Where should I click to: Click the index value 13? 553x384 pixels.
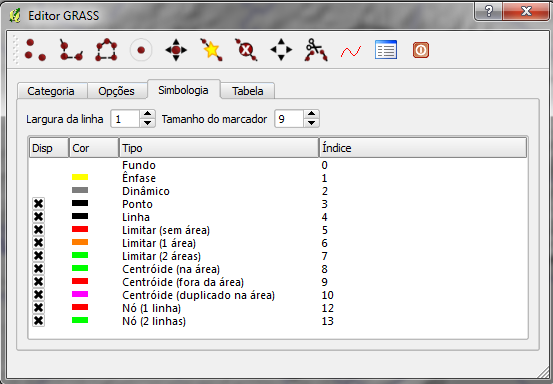(x=328, y=321)
